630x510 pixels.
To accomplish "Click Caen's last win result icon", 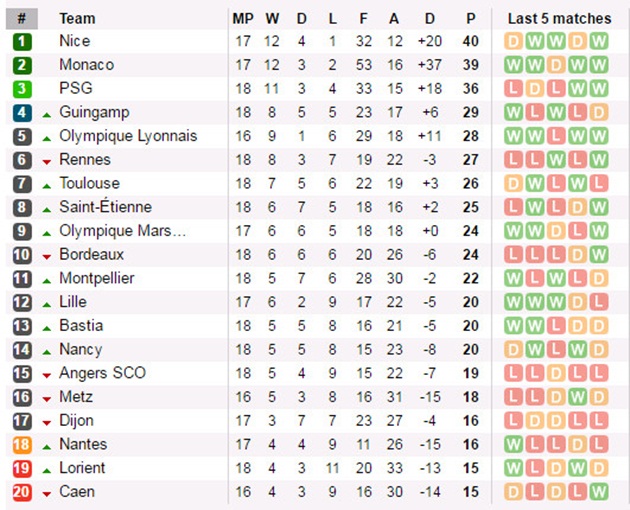I will [x=598, y=492].
